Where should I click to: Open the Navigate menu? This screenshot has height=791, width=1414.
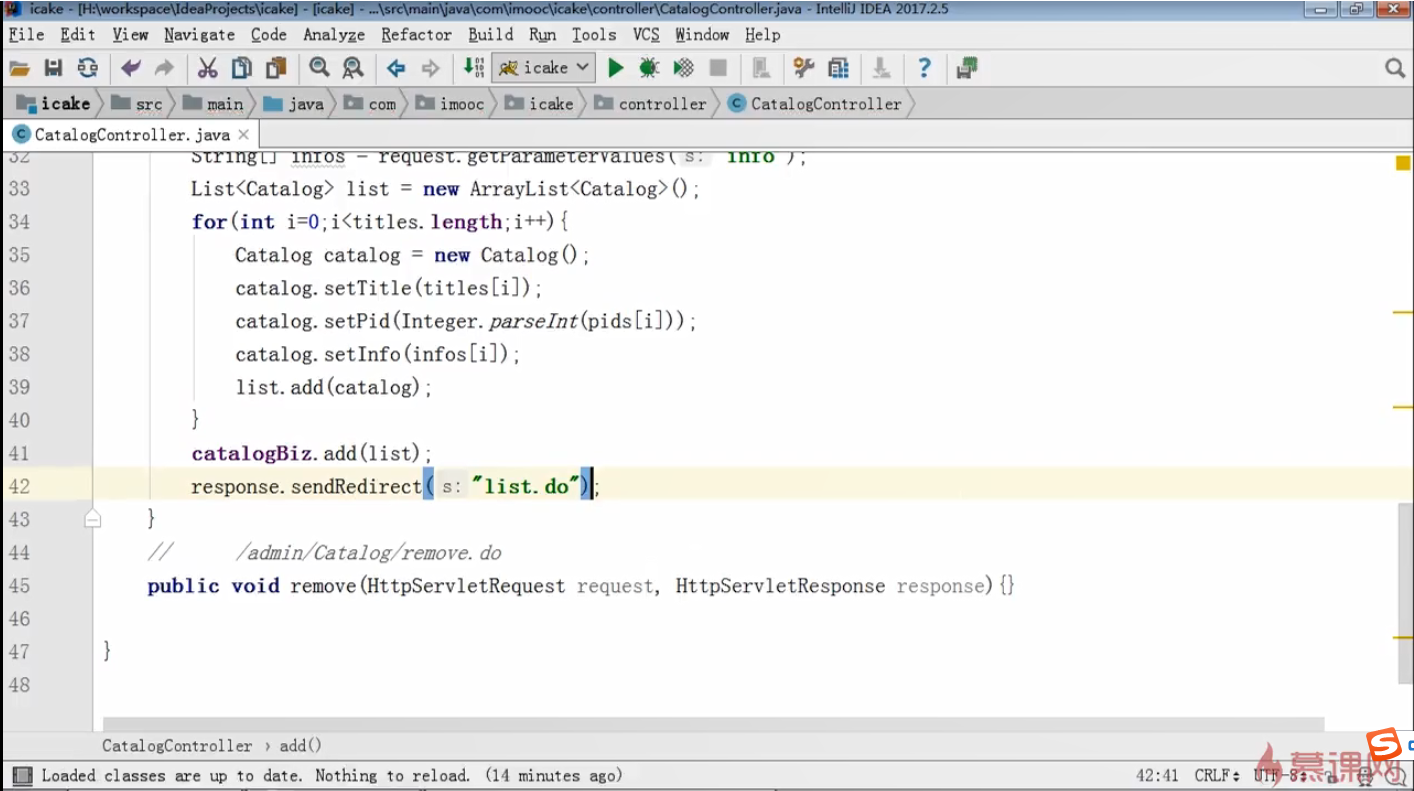(x=199, y=34)
